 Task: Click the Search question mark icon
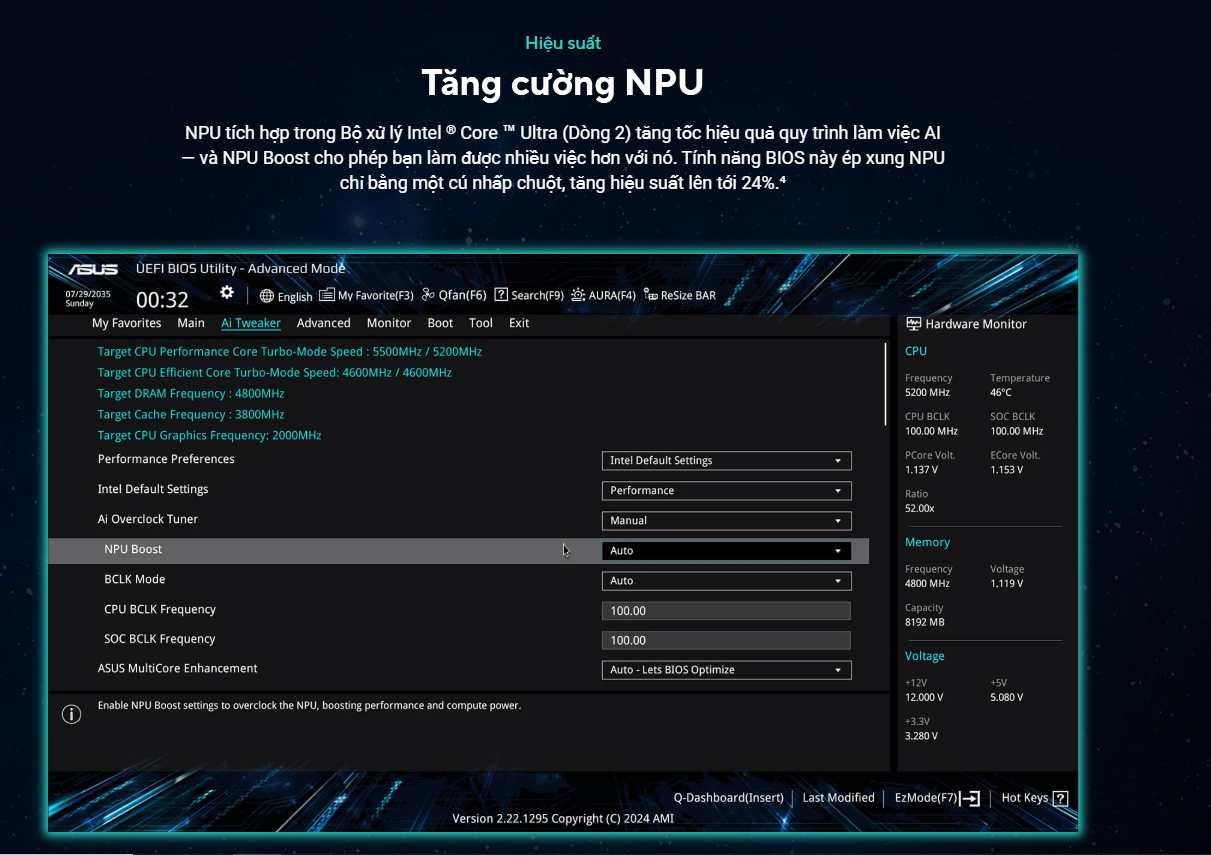click(501, 295)
